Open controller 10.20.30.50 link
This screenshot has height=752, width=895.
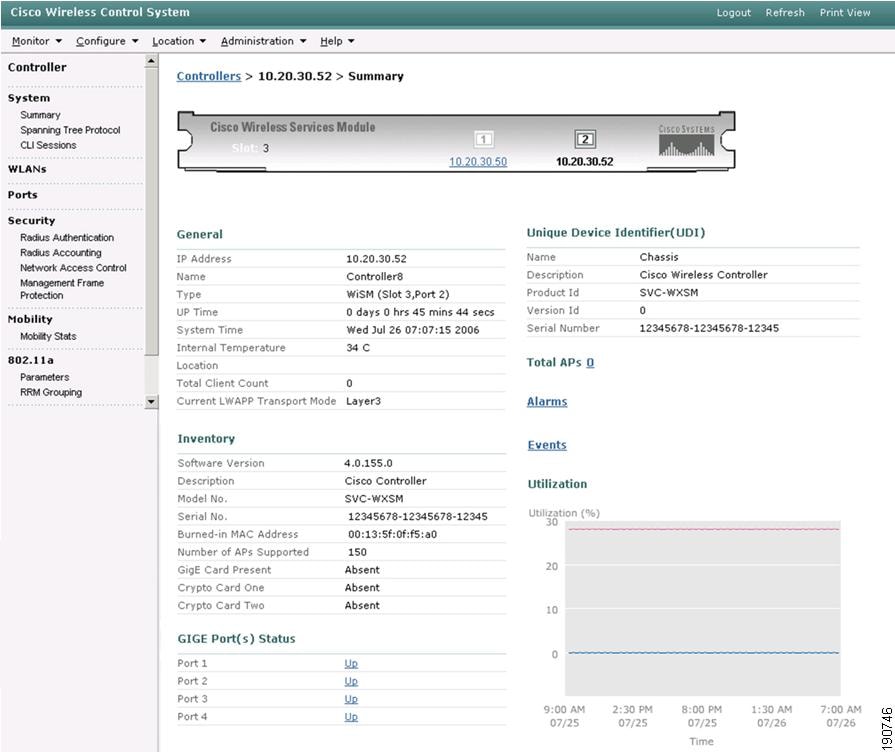point(478,162)
